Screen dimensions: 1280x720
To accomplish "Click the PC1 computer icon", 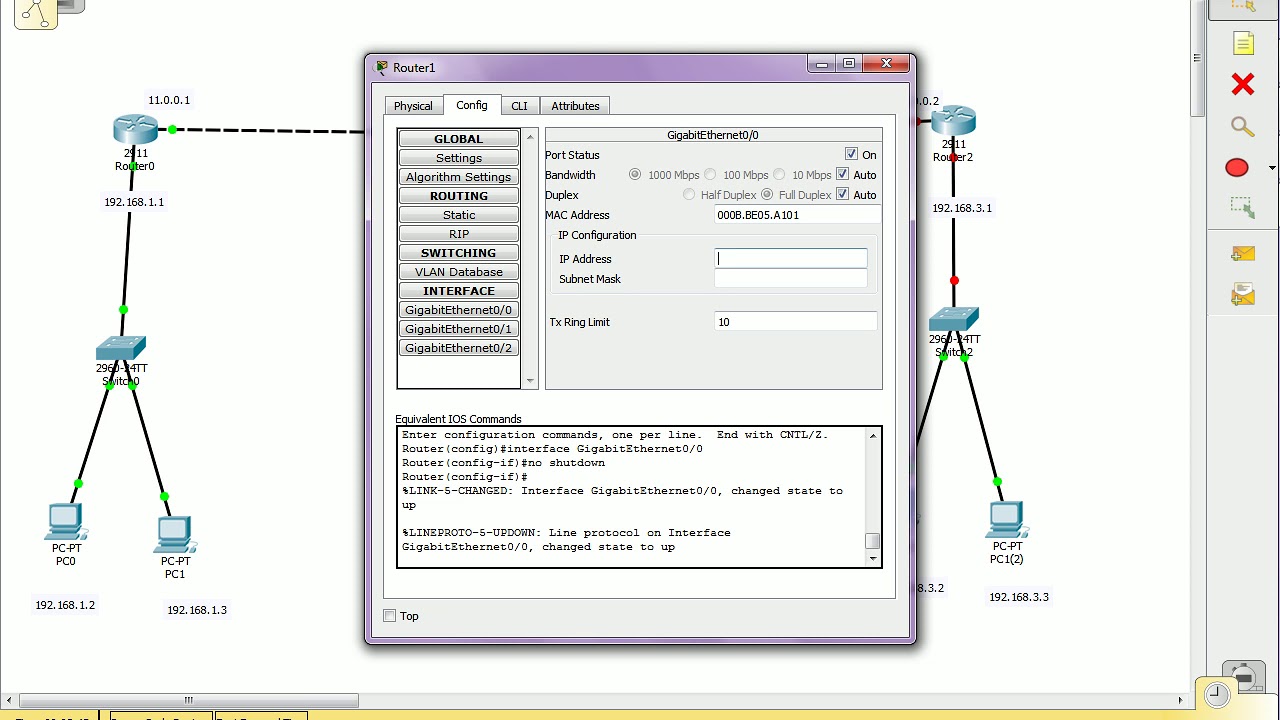I will pyautogui.click(x=175, y=535).
